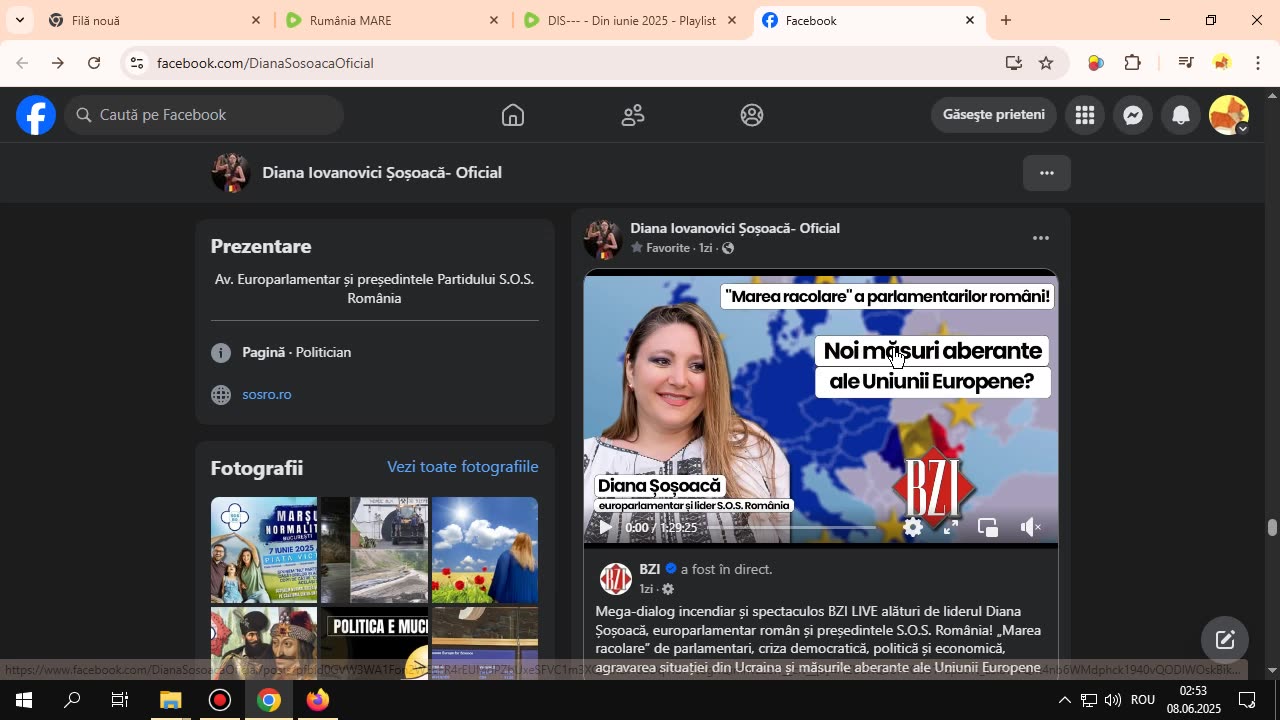1280x720 pixels.
Task: Open Windows taskbar search
Action: click(x=72, y=700)
